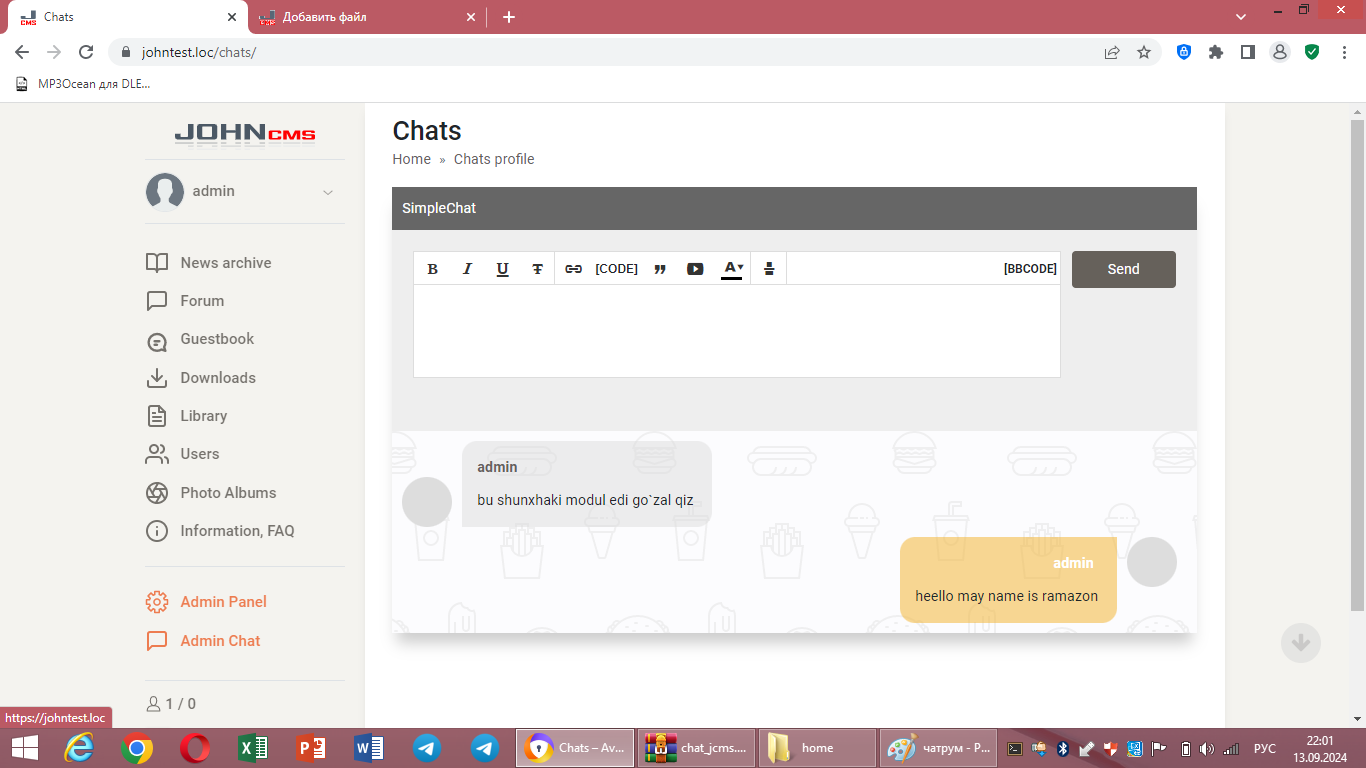Toggle the browser side panel
Viewport: 1366px width, 768px height.
(1248, 52)
